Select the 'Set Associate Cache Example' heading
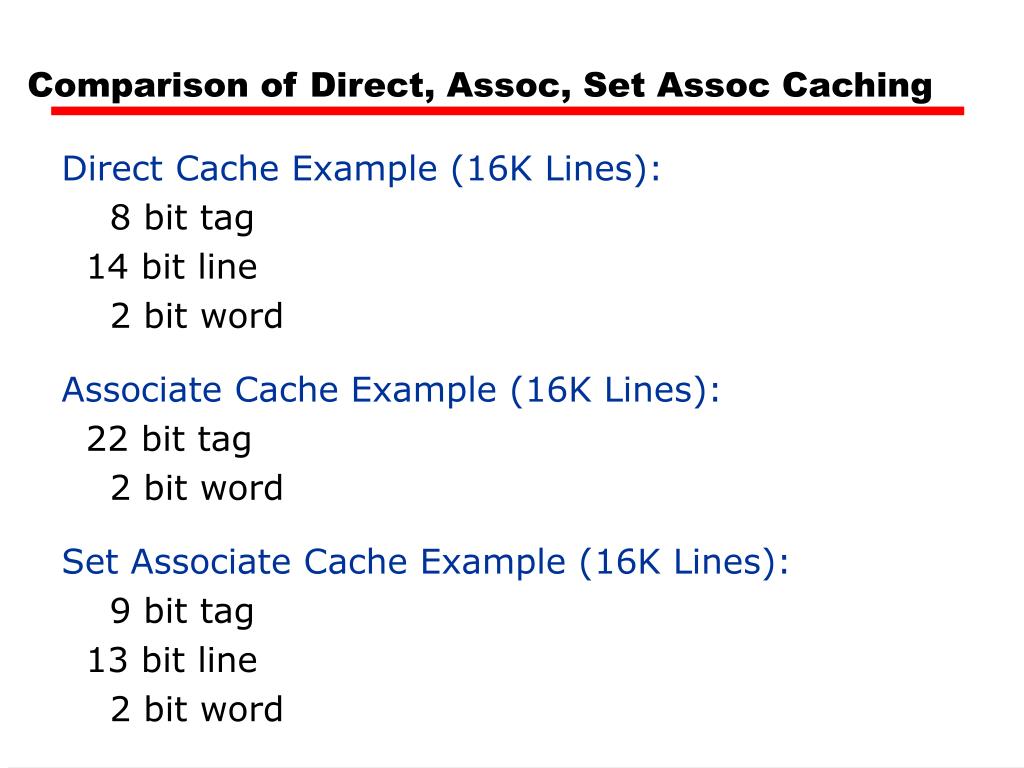1024x768 pixels. tap(425, 562)
